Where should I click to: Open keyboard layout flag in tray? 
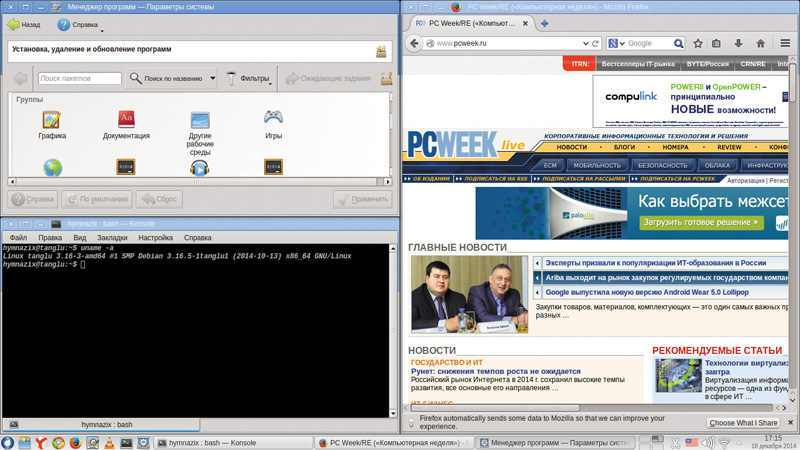[691, 443]
